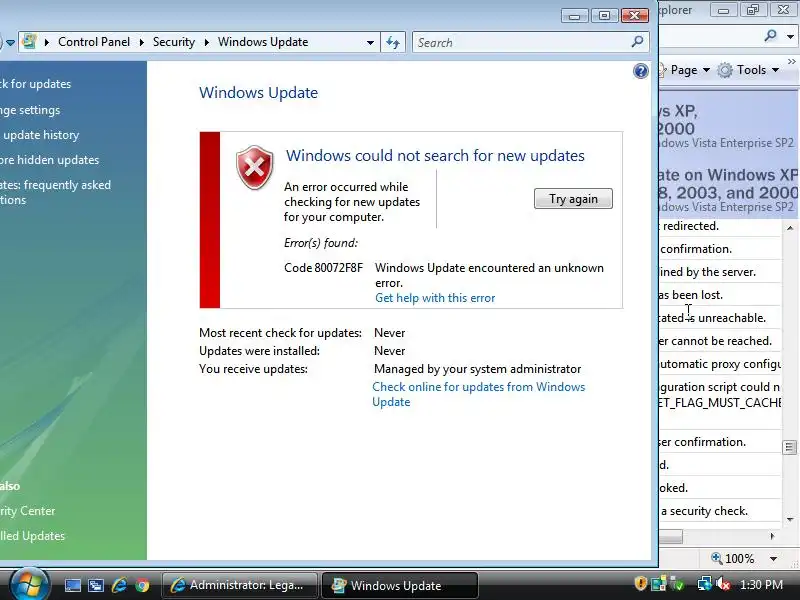Click the blue help question mark icon
Screen dimensions: 800x600
[x=640, y=71]
